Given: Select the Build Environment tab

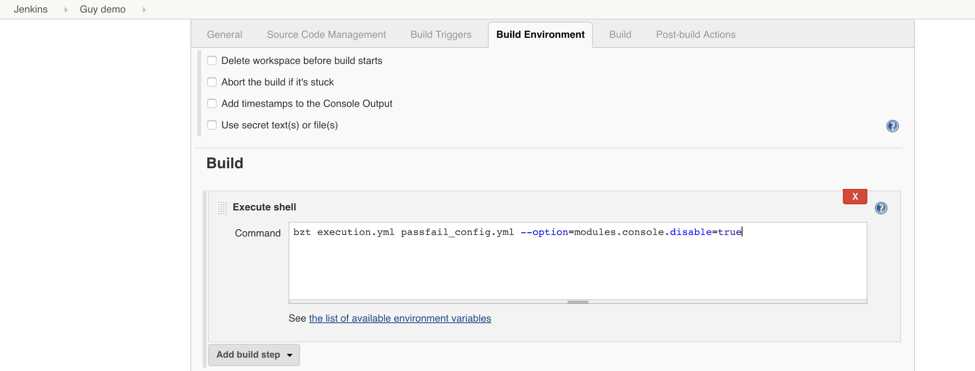Looking at the screenshot, I should [540, 35].
